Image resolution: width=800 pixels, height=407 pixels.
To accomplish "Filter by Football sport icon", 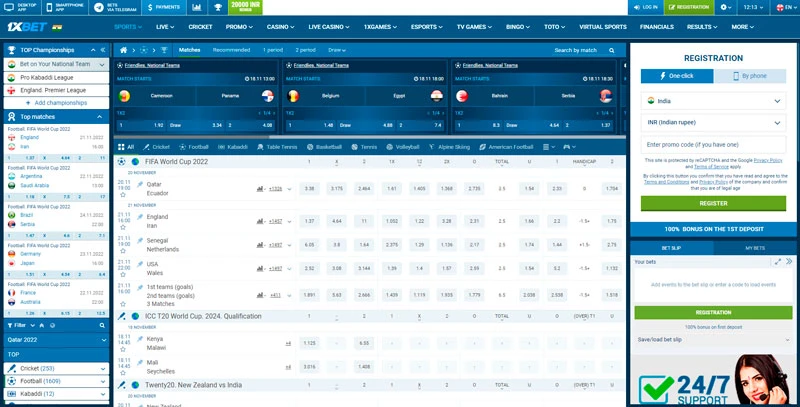I will [194, 147].
